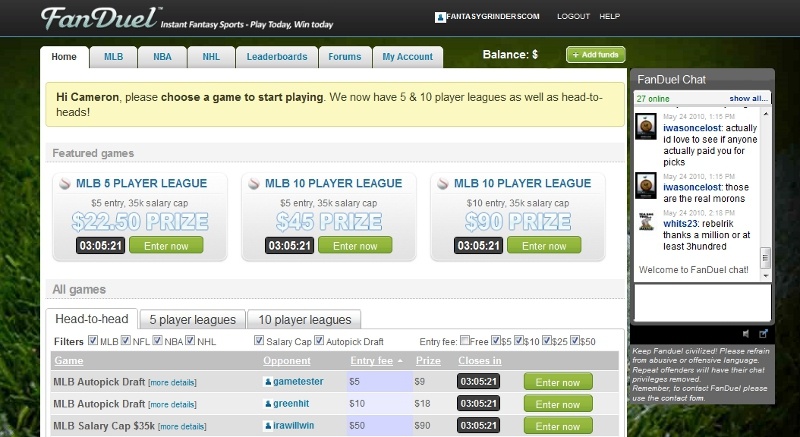The image size is (800, 437).
Task: Toggle the NFL filter checkbox
Action: click(126, 340)
